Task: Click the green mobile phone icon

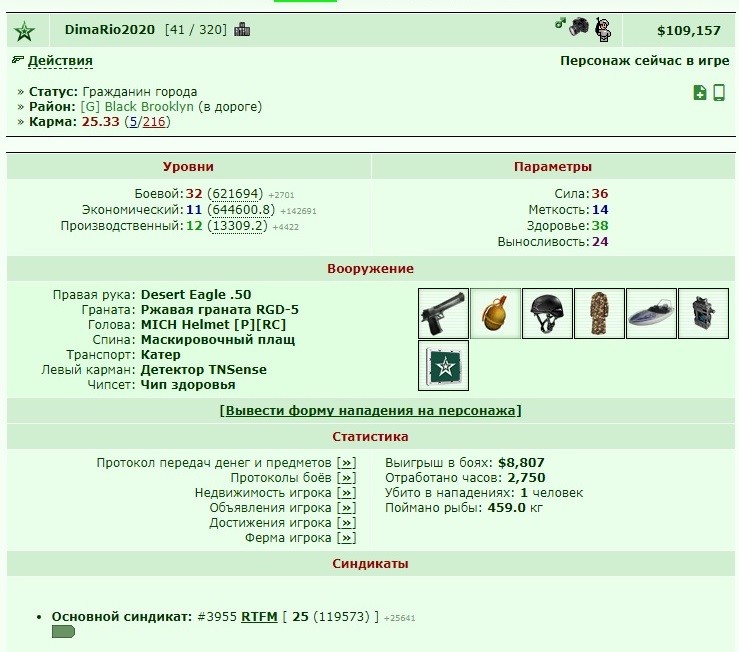Action: (x=719, y=92)
